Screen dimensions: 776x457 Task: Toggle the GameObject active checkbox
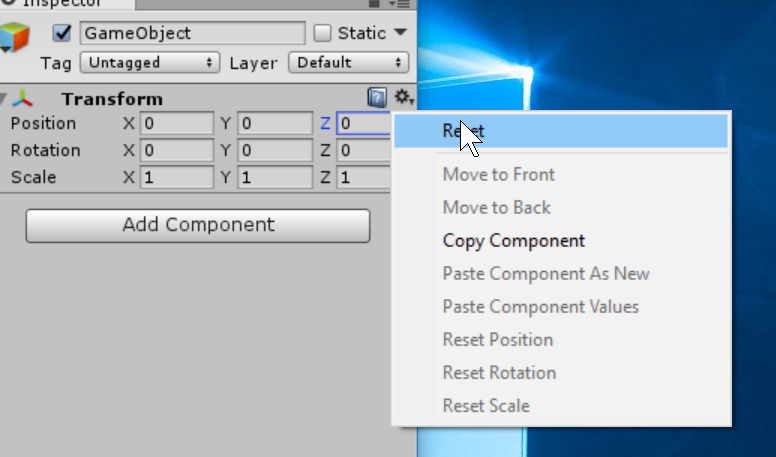[61, 33]
